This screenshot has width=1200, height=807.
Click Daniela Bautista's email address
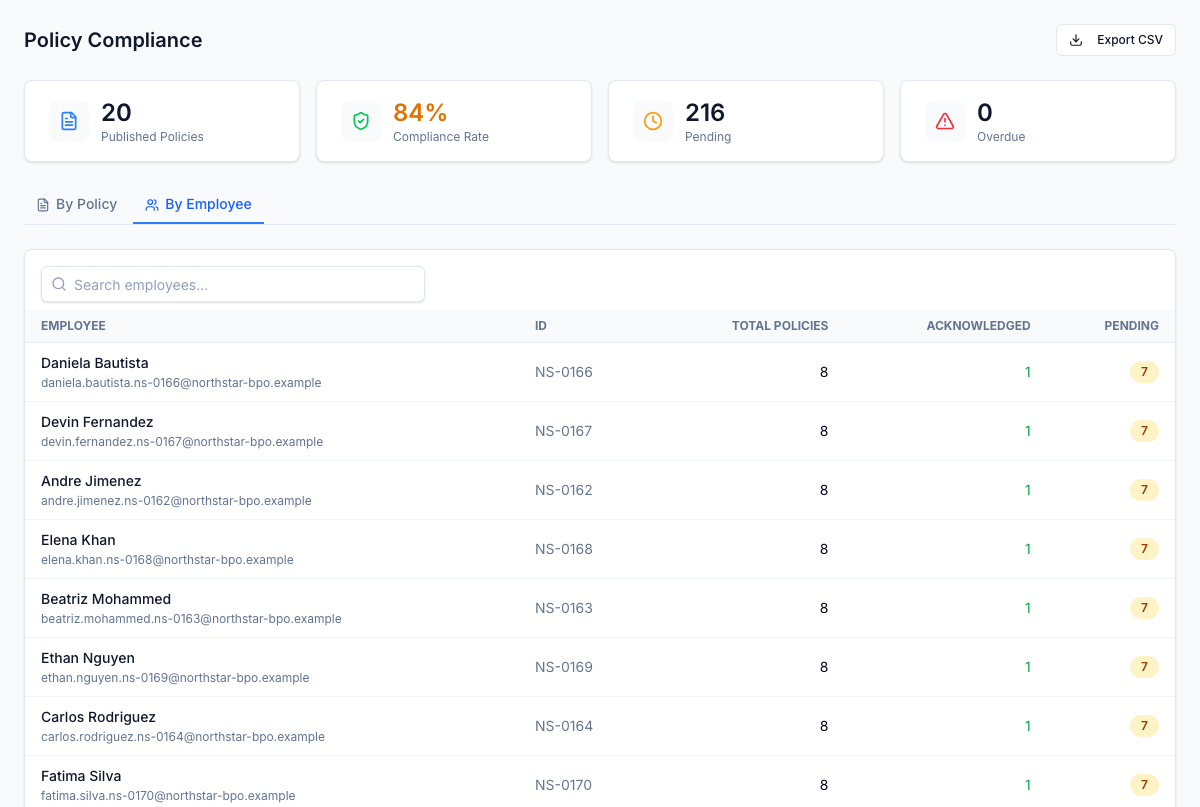tap(181, 383)
